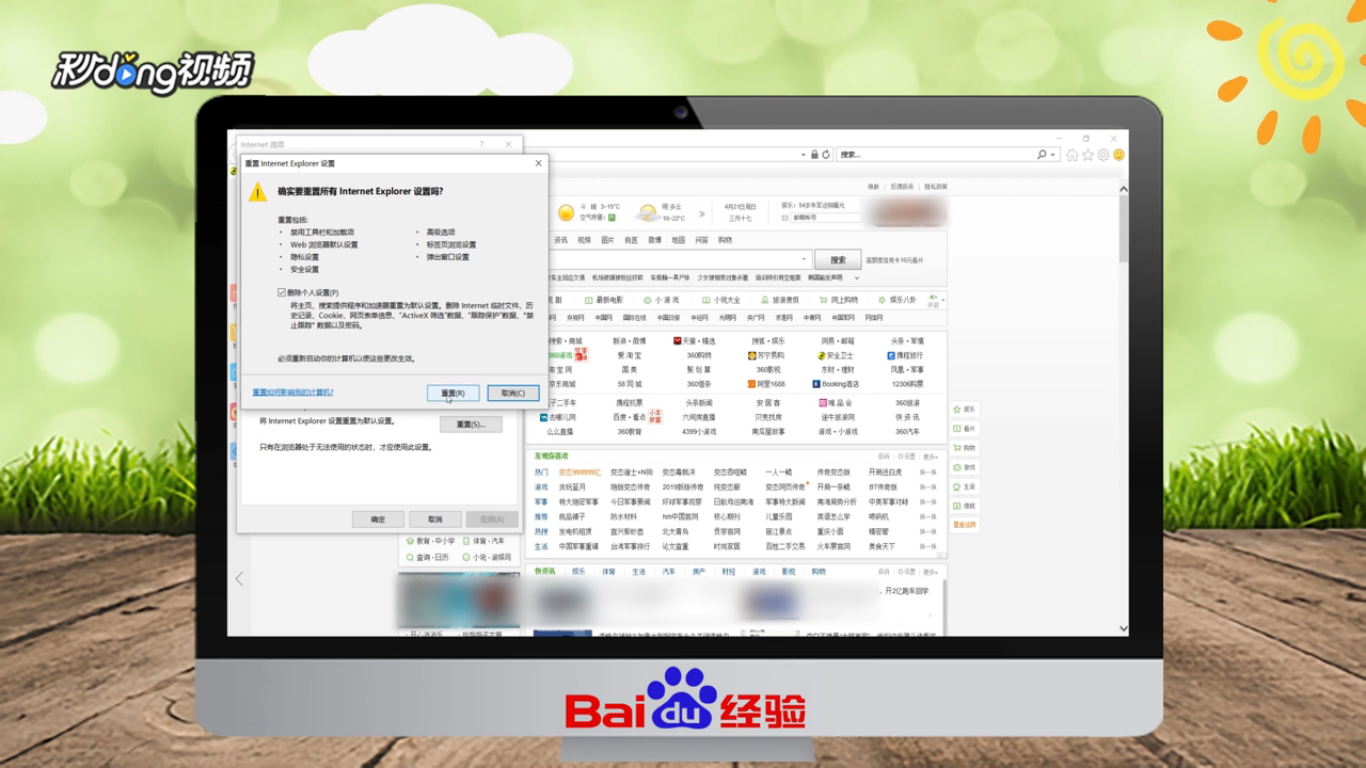This screenshot has height=768, width=1366.
Task: Click the Internet 选项 help question mark
Action: (x=482, y=145)
